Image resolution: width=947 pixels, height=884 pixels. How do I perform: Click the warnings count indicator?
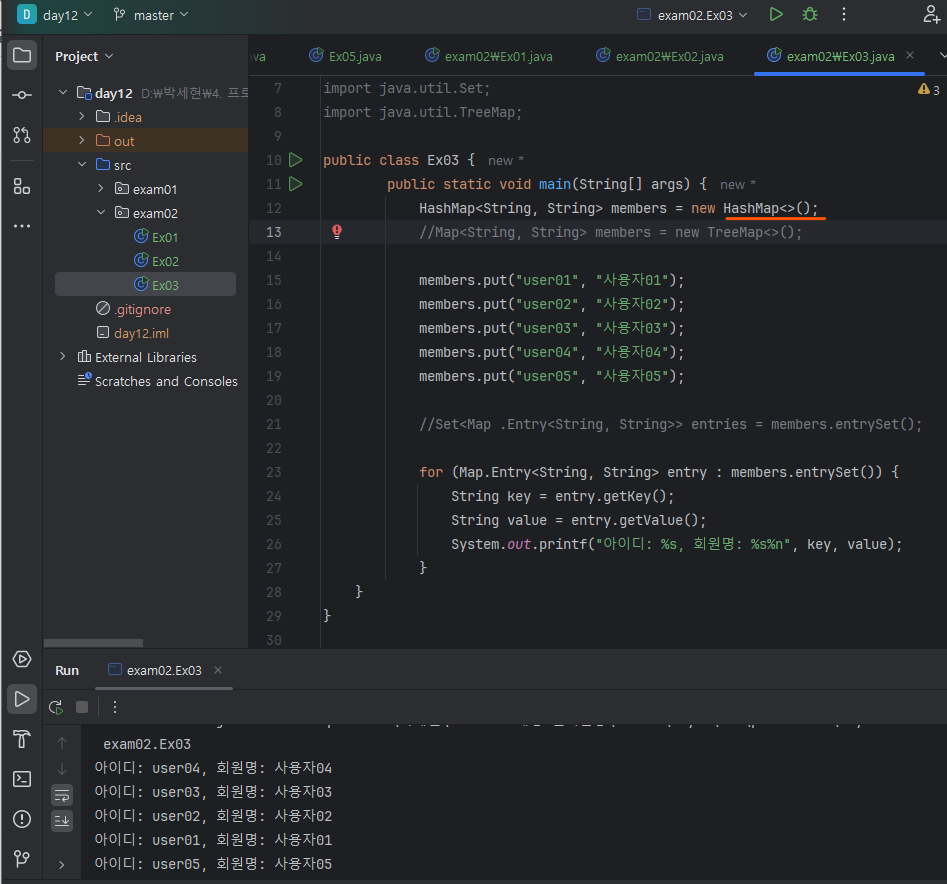pos(928,90)
